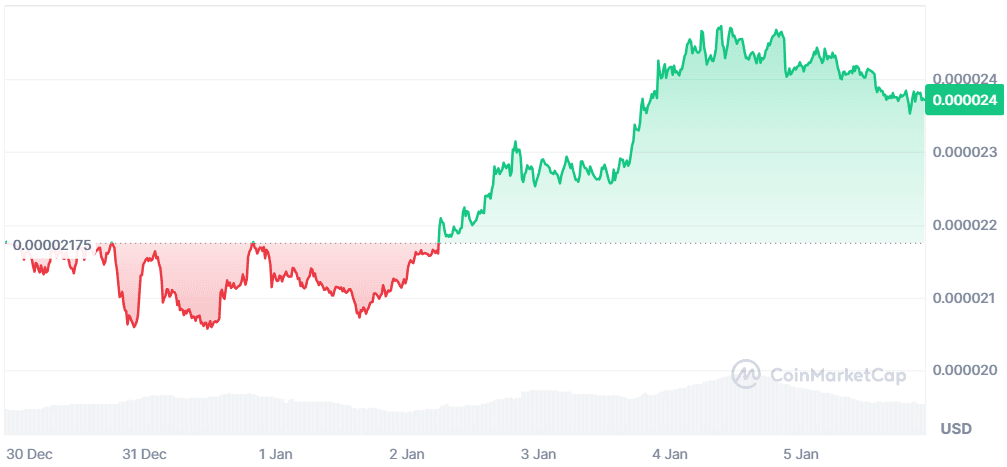The height and width of the screenshot is (467, 1007).
Task: Select the 4 Jan date label
Action: pos(669,454)
